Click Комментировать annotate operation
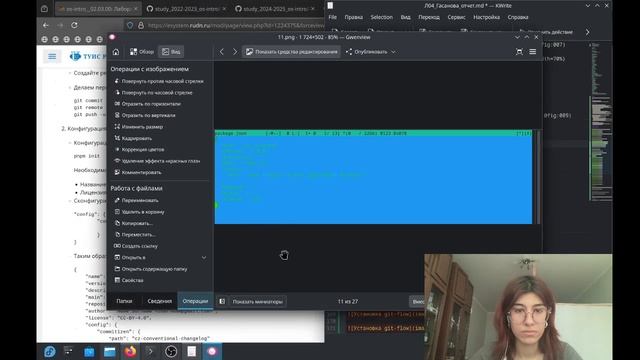This screenshot has height=360, width=640. click(x=138, y=173)
